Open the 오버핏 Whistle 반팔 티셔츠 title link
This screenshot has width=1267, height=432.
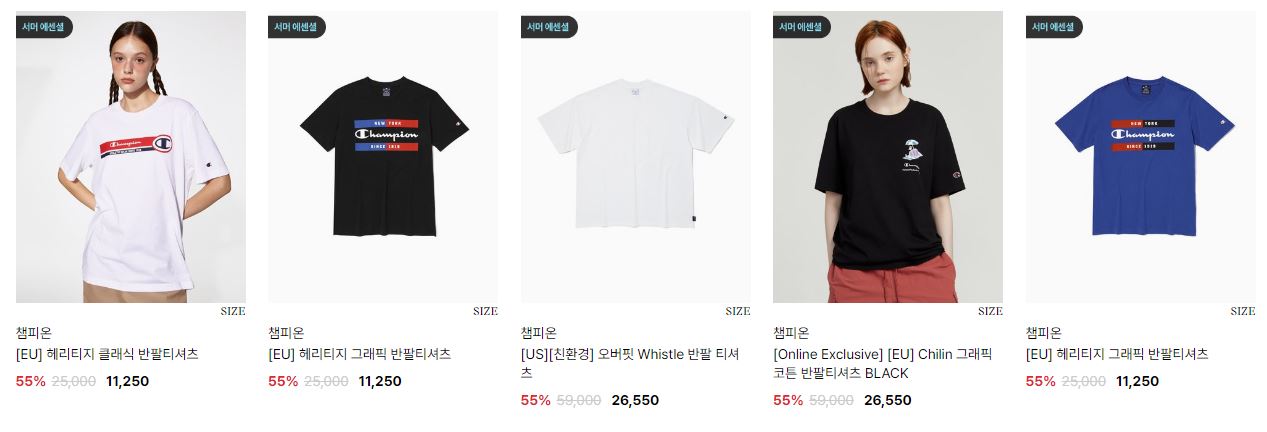tap(631, 363)
